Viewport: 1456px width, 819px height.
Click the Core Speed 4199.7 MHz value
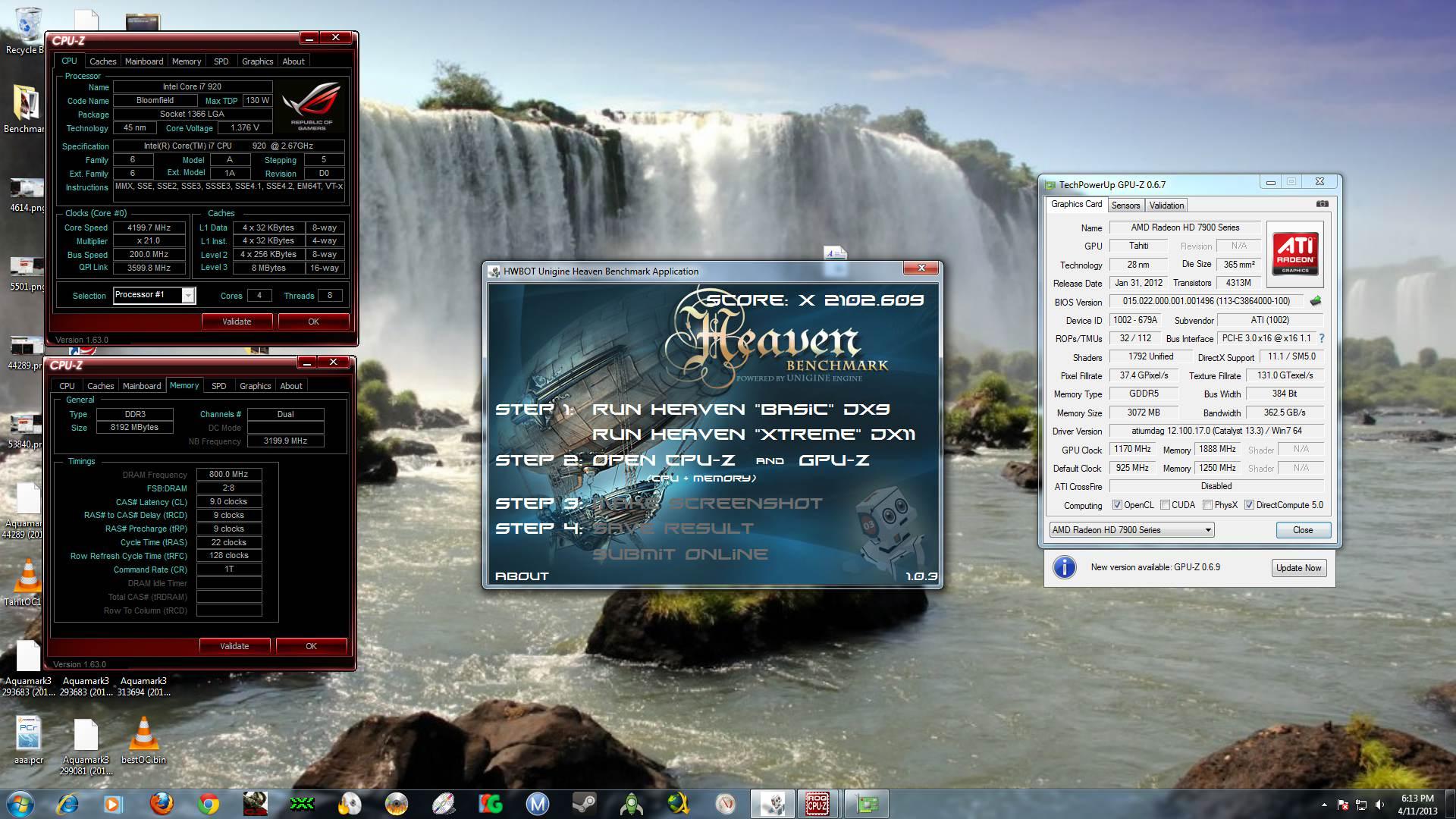point(149,227)
